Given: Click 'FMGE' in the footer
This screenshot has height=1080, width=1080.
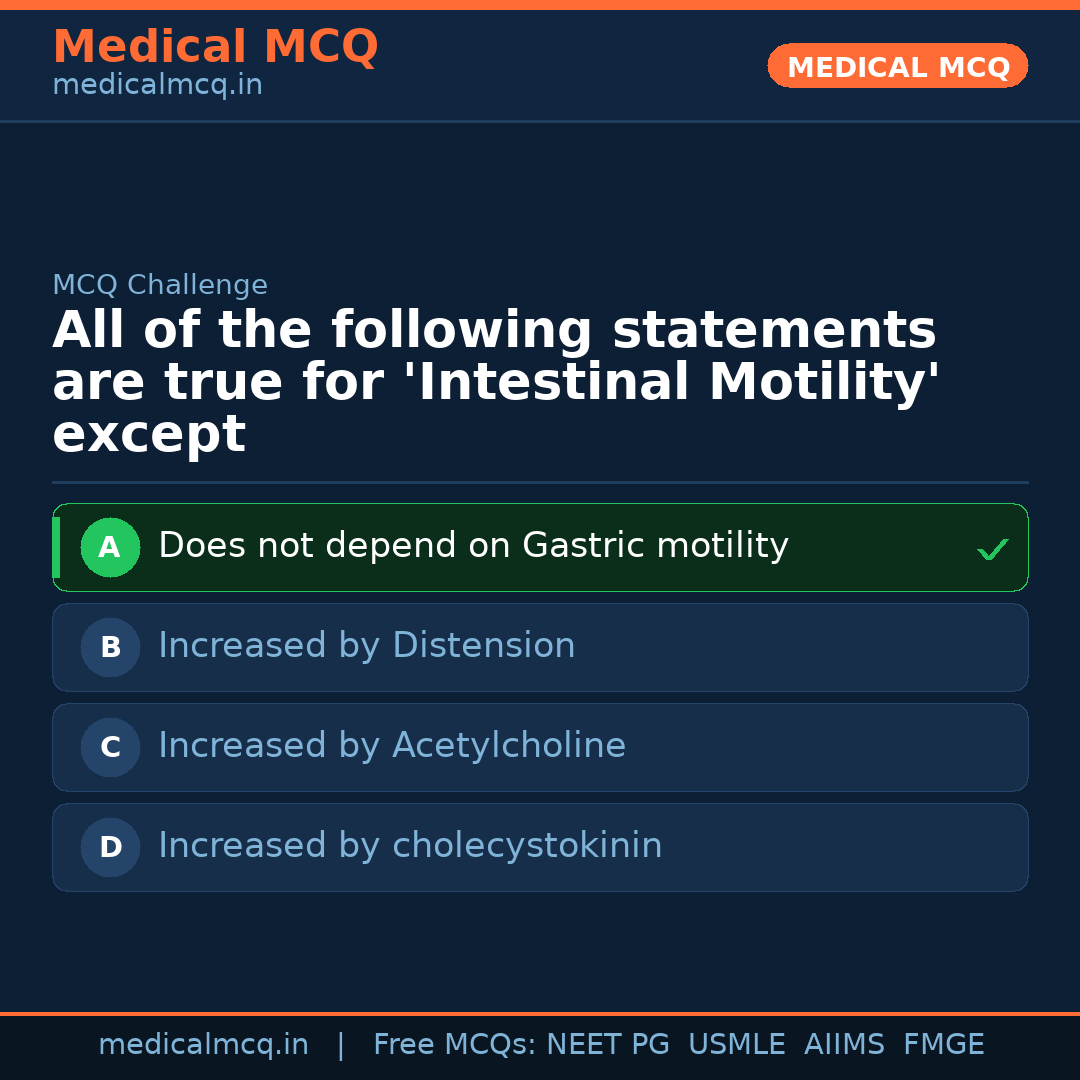Looking at the screenshot, I should [943, 1045].
